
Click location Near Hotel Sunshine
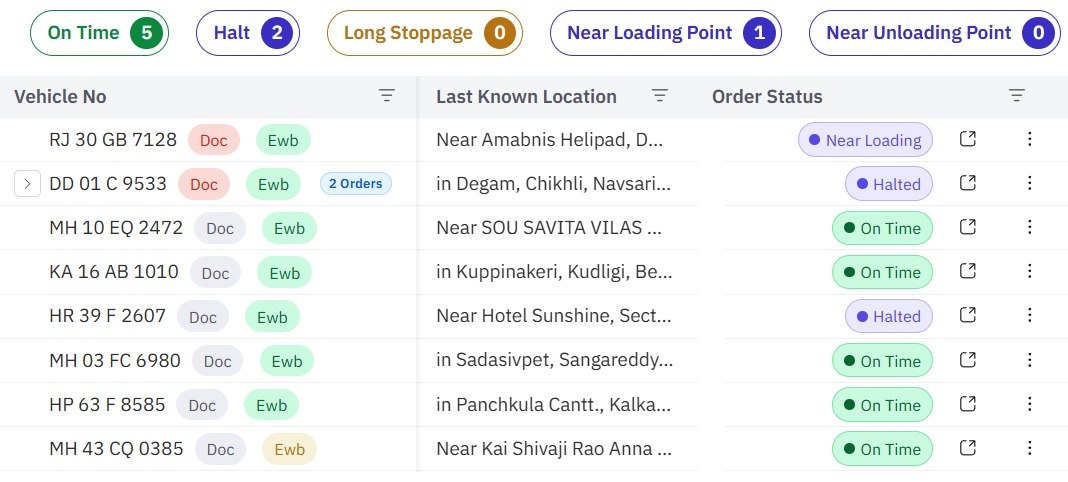click(x=554, y=317)
